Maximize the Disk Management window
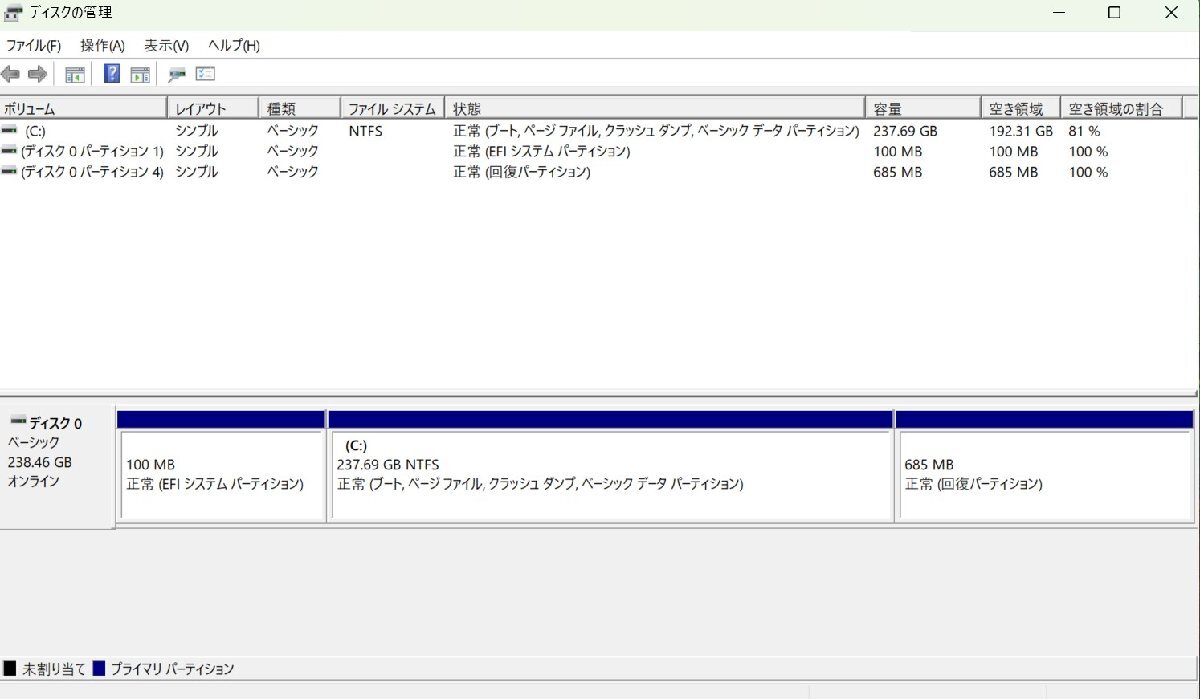Image resolution: width=1200 pixels, height=699 pixels. tap(1113, 13)
